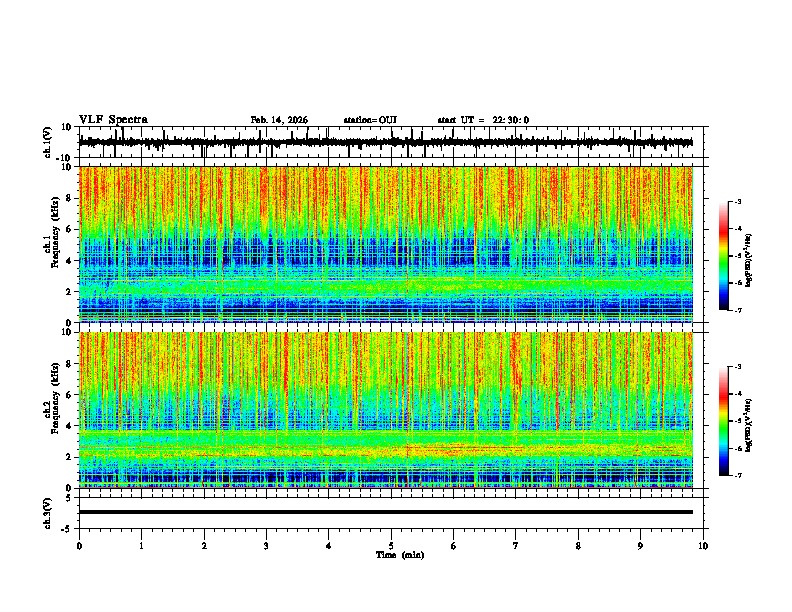The image size is (792, 612).
Task: Select the "start UT = 22:30: 0" text
Action: [x=483, y=120]
